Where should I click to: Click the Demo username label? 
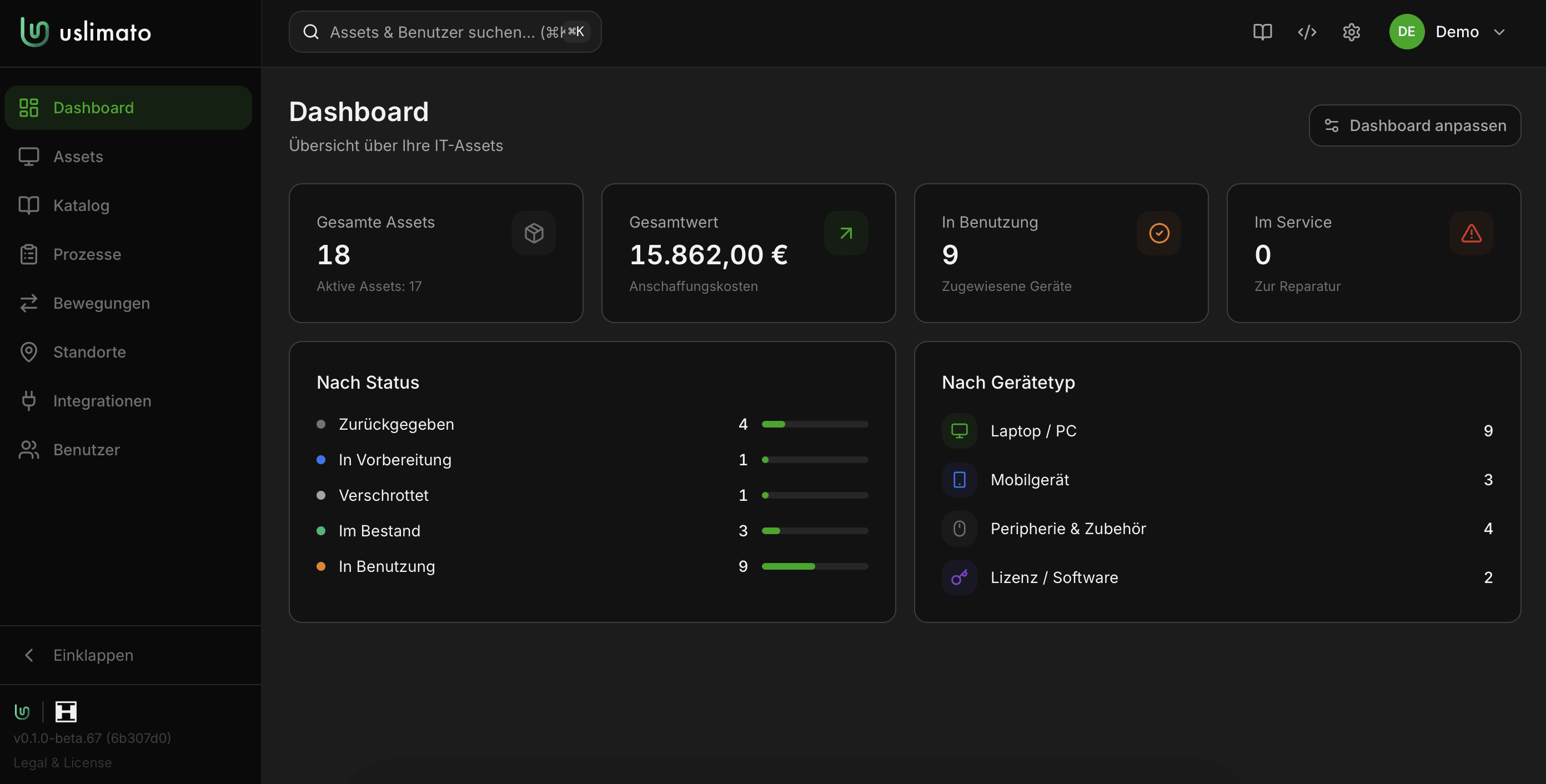[x=1457, y=32]
